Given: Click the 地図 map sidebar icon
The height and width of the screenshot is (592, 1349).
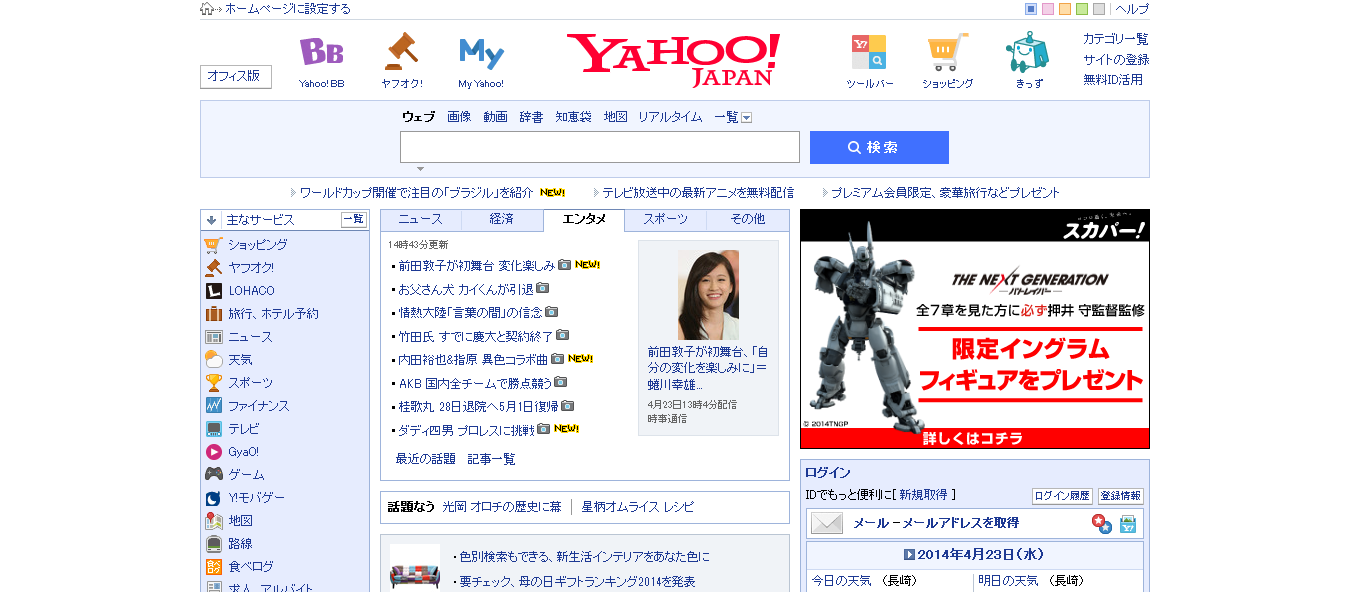Looking at the screenshot, I should pos(213,521).
